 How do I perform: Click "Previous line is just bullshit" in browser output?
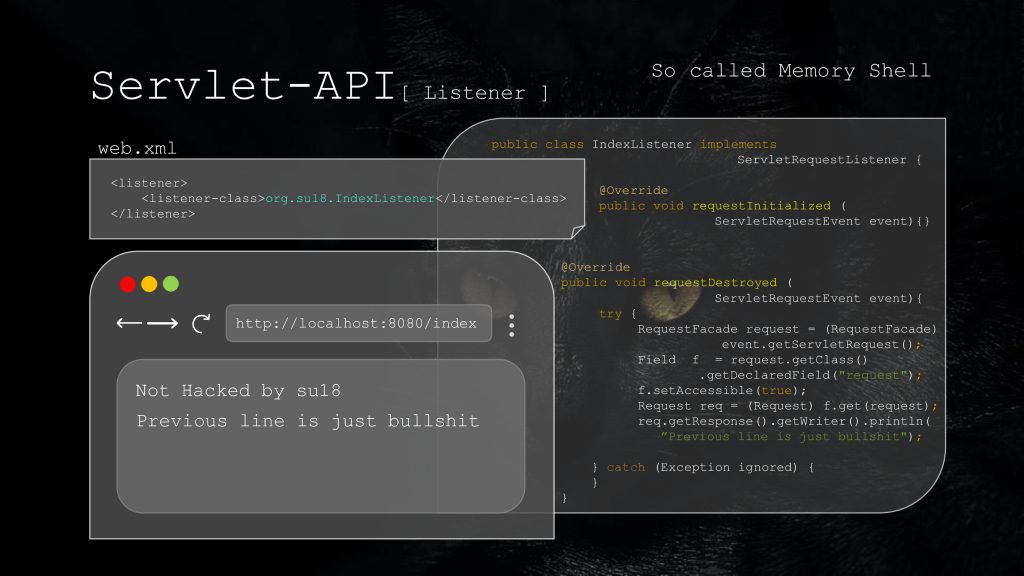(x=308, y=421)
